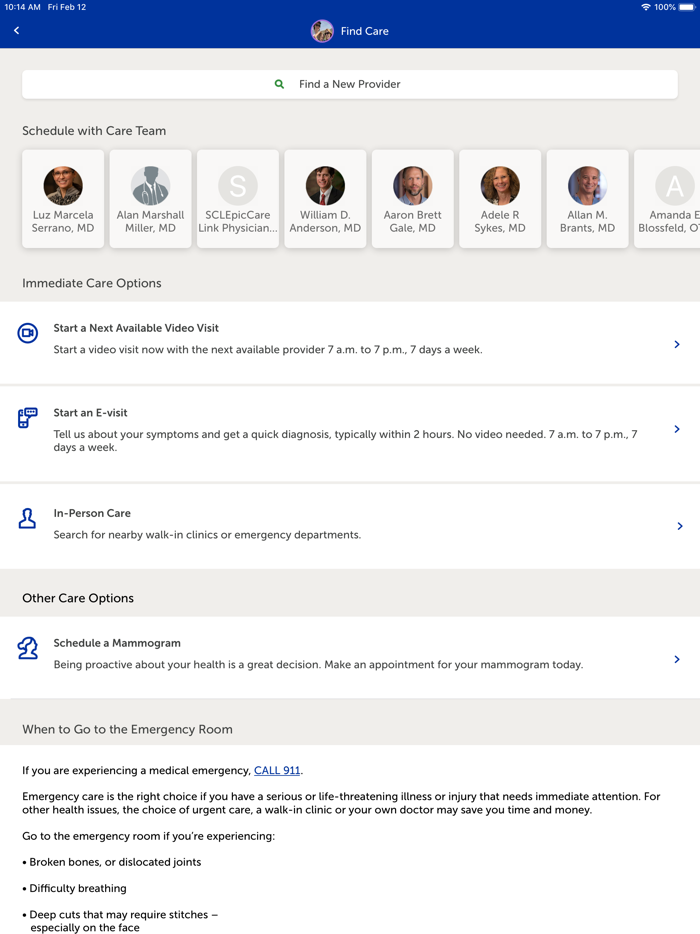The image size is (700, 934).
Task: Pick SCLEpicCare Link Physician card
Action: click(x=238, y=199)
